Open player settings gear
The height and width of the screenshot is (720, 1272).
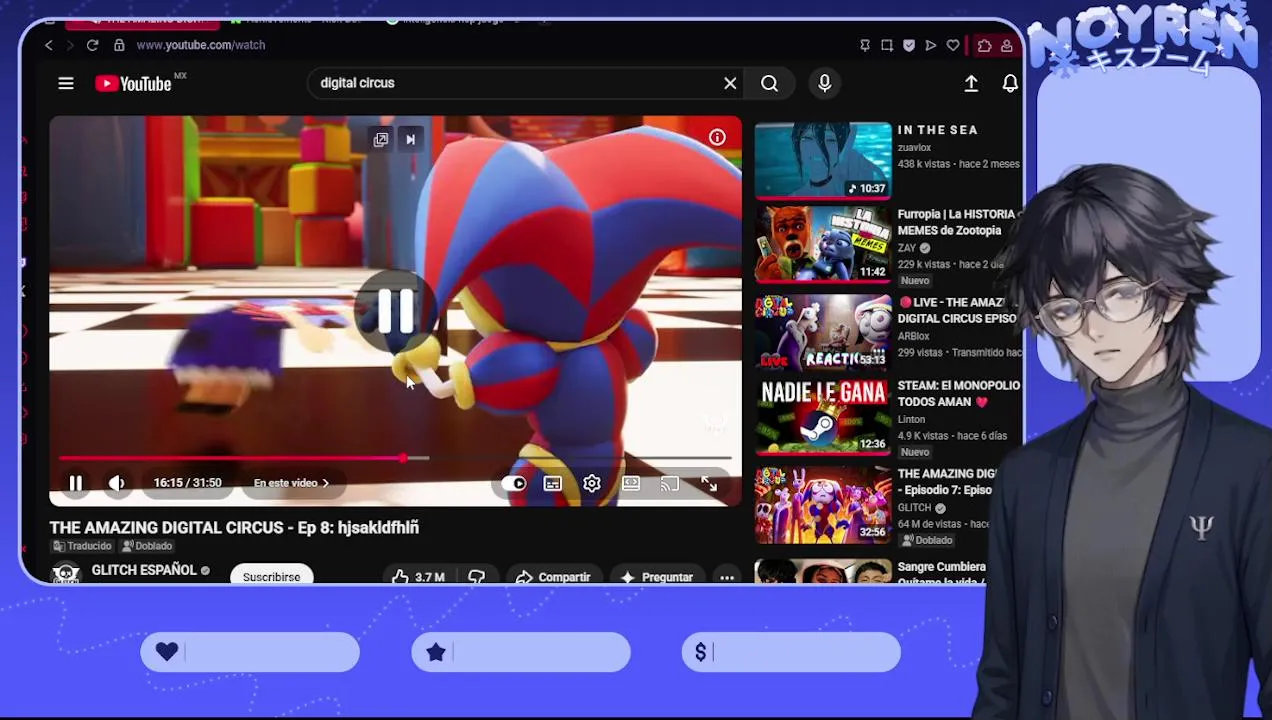(x=592, y=484)
